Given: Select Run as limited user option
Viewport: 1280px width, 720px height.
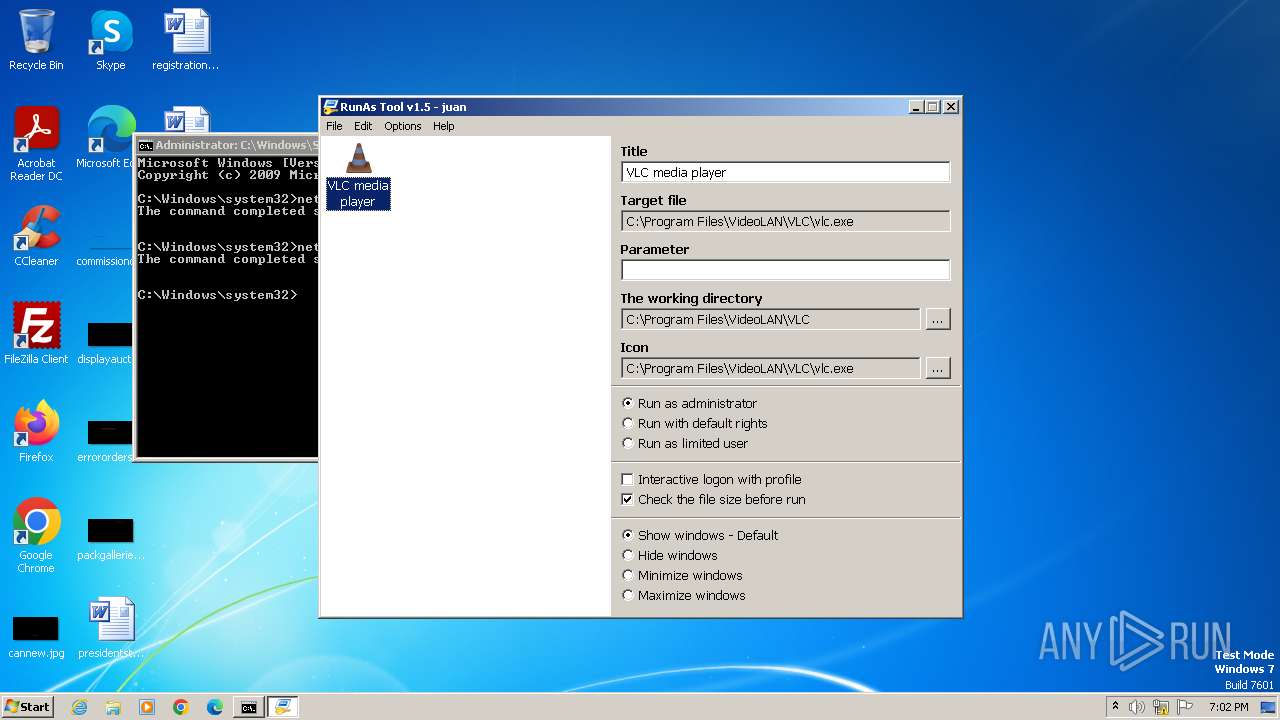Looking at the screenshot, I should (684, 443).
